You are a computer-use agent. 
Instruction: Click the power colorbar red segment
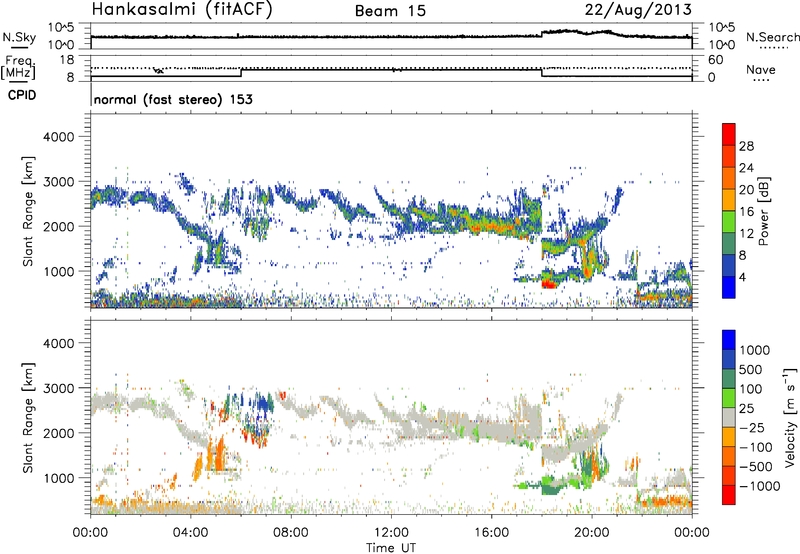tap(729, 134)
